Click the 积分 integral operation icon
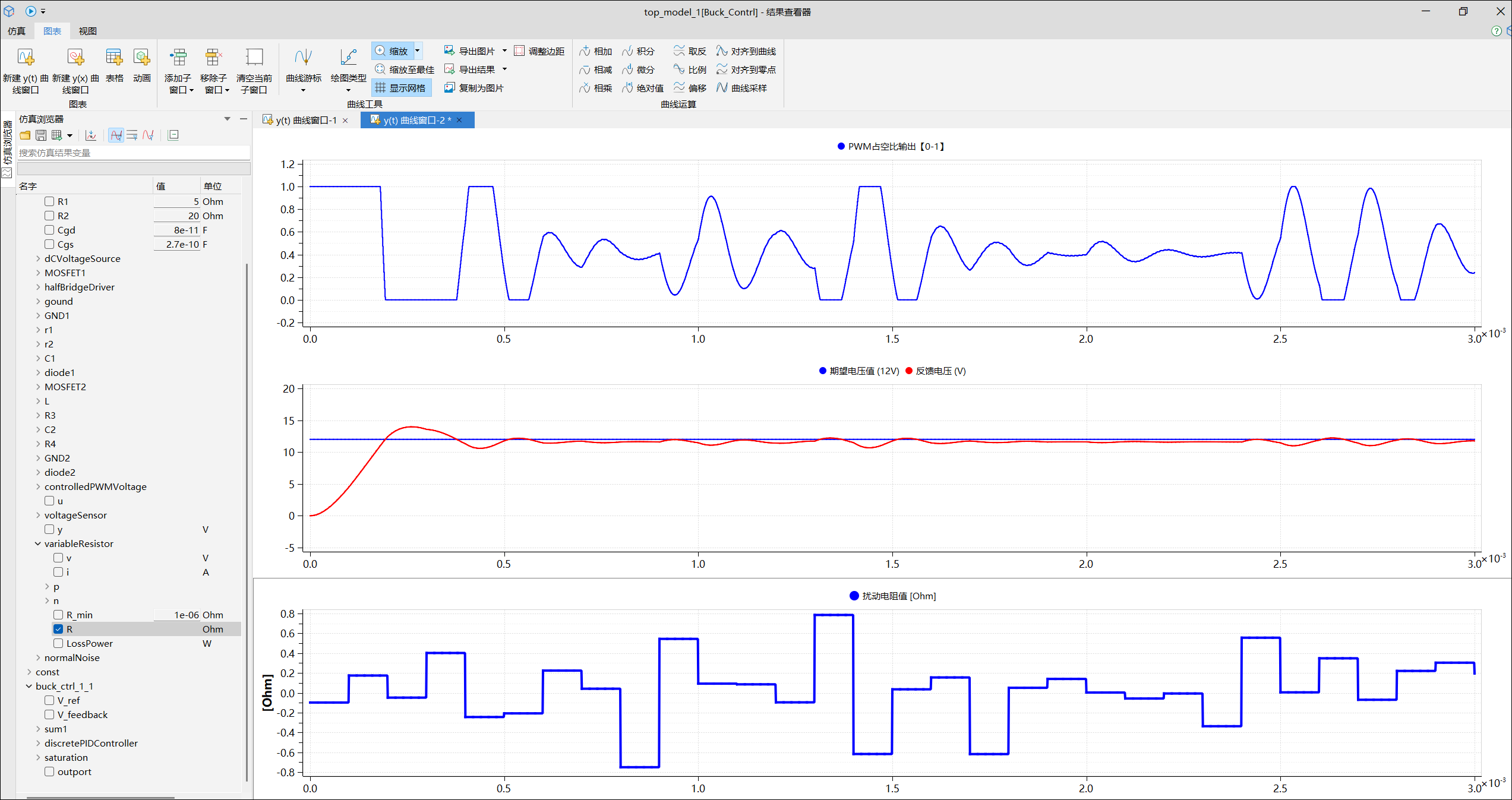The width and height of the screenshot is (1512, 800). pos(628,51)
